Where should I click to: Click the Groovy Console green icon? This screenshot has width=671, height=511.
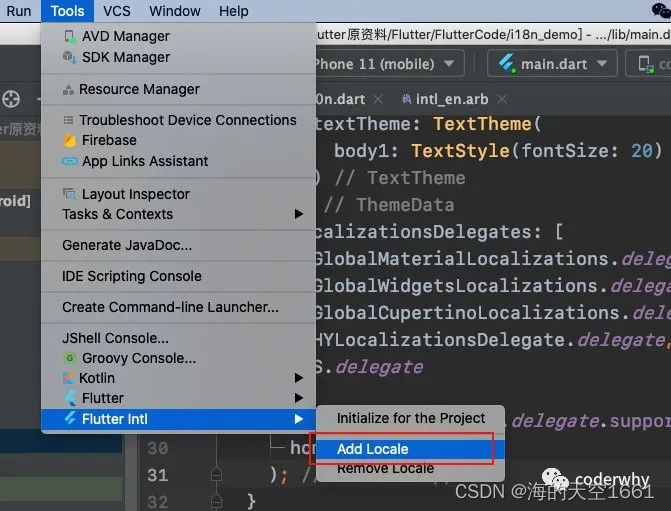(x=69, y=358)
